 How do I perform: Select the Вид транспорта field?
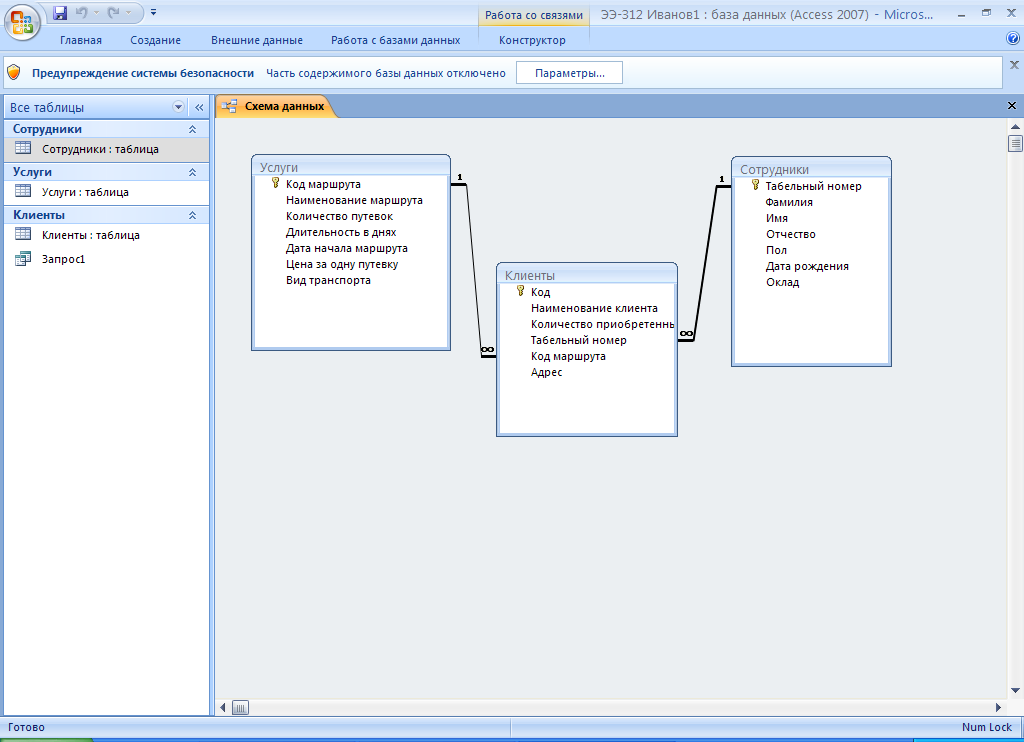[328, 280]
